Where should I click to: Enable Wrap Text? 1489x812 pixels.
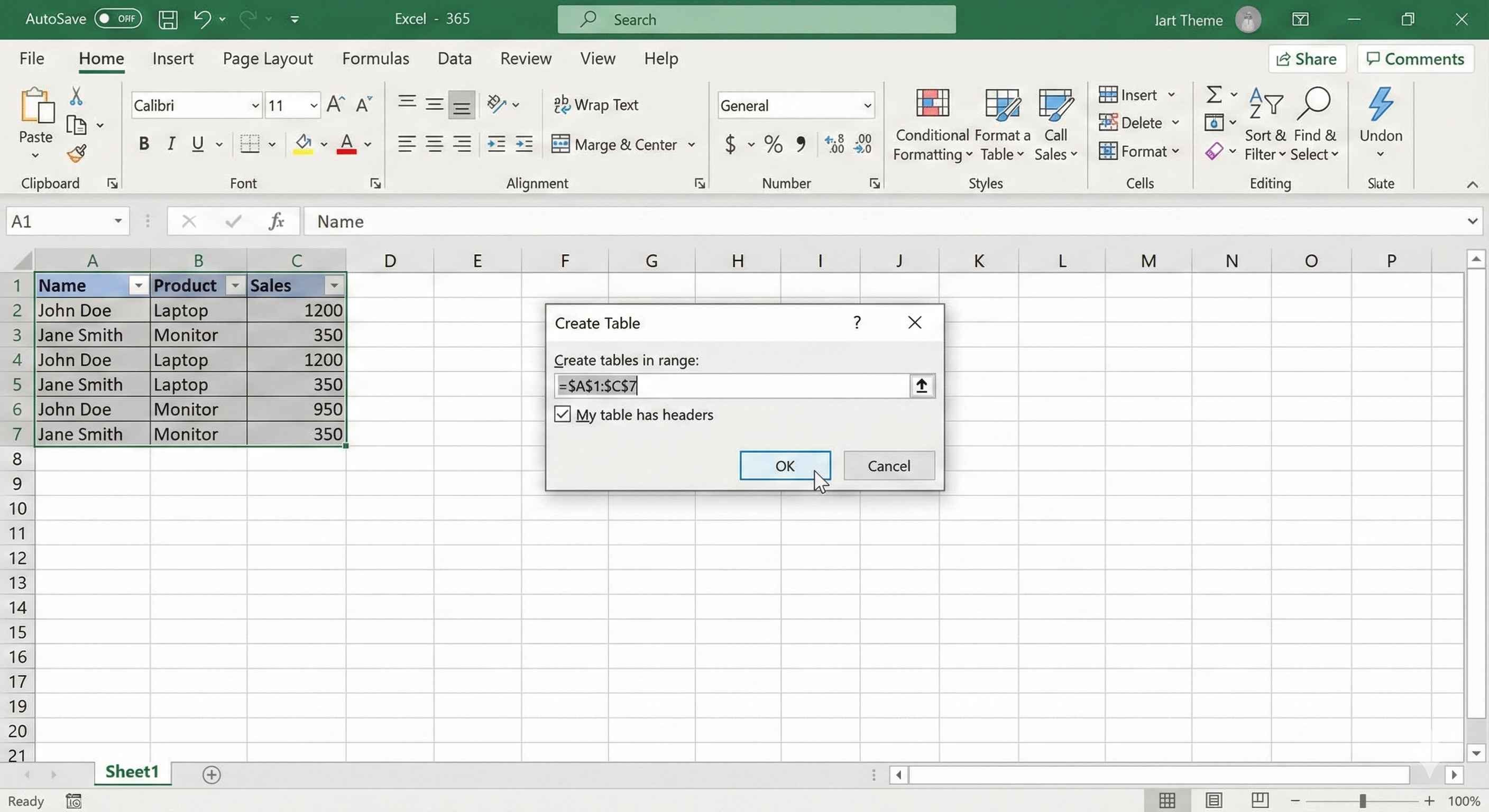[596, 105]
